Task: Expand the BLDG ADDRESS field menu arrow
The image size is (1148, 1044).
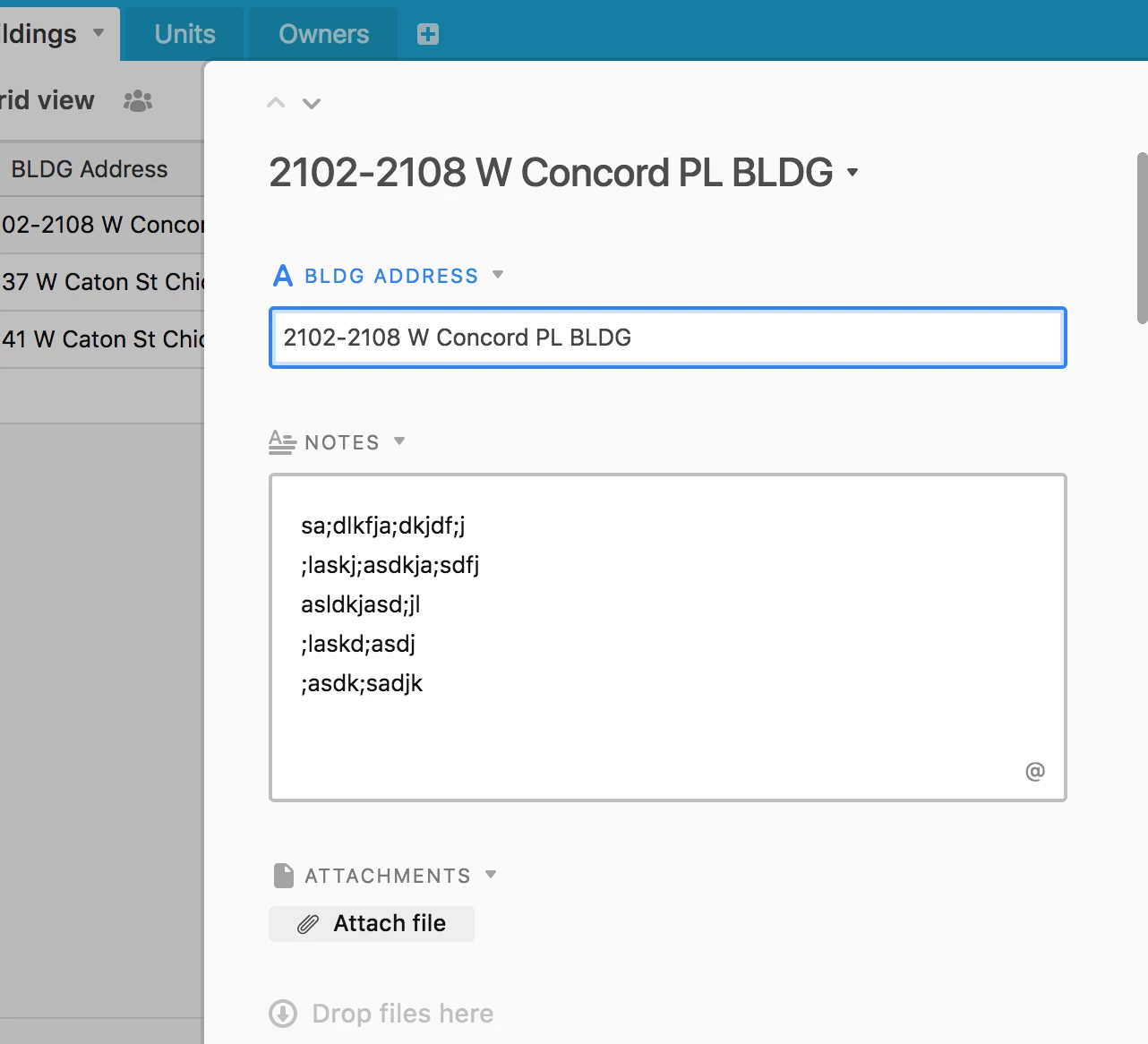Action: pyautogui.click(x=498, y=275)
